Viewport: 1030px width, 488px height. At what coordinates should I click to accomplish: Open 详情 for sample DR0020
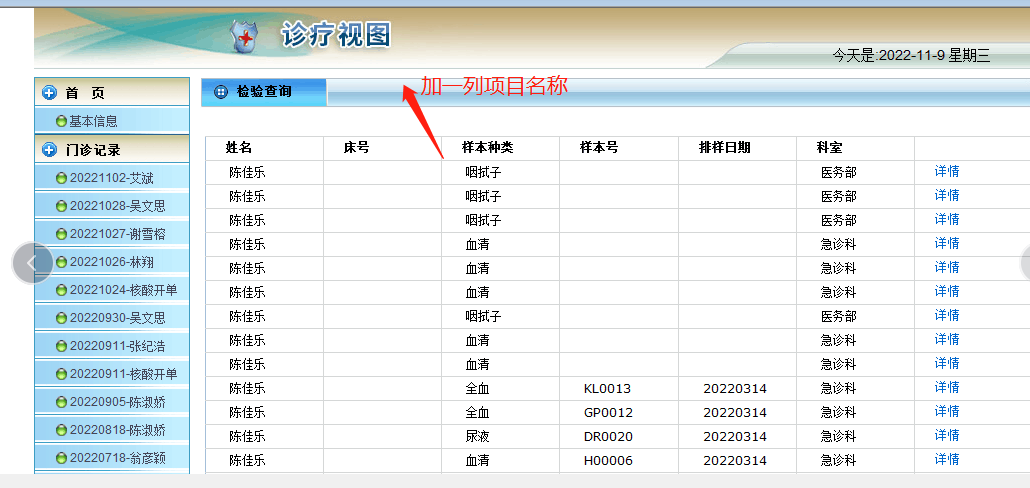click(947, 435)
